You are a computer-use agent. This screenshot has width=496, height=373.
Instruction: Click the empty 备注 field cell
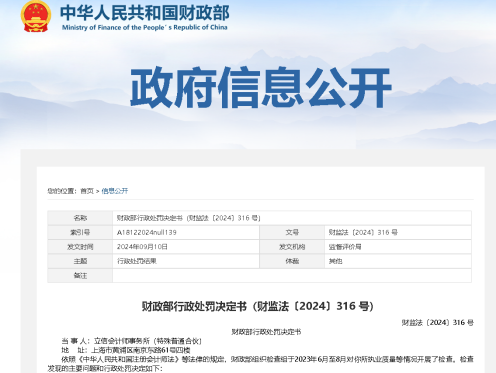[x=292, y=276]
